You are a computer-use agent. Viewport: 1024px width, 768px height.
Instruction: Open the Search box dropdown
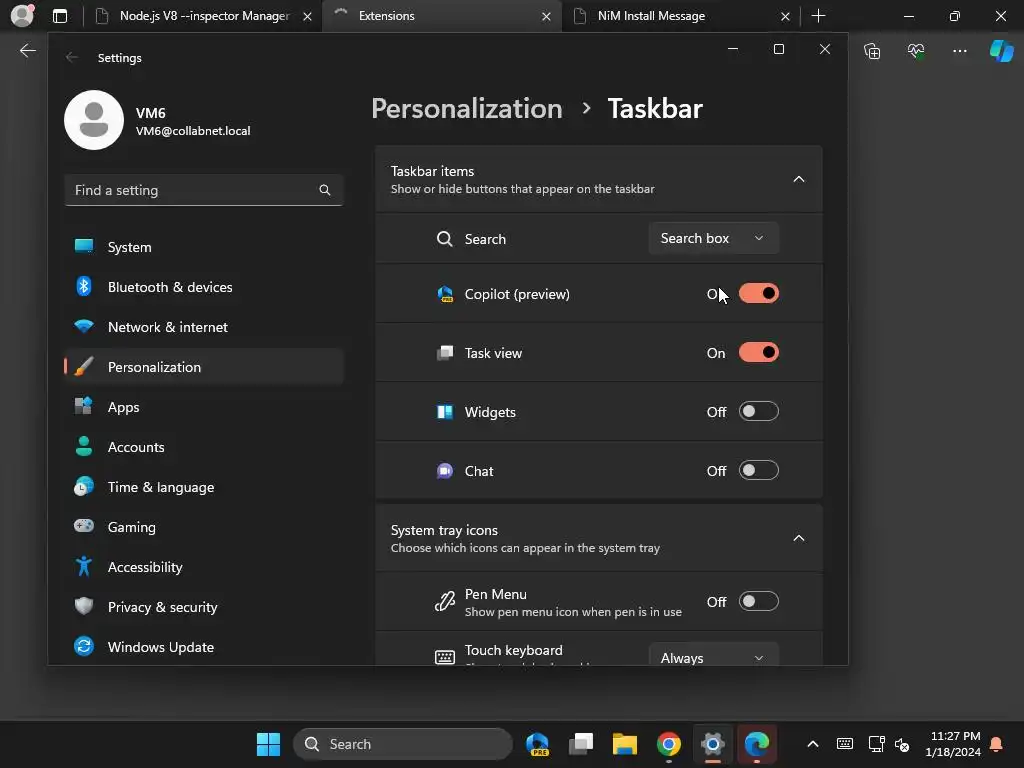[x=713, y=238]
